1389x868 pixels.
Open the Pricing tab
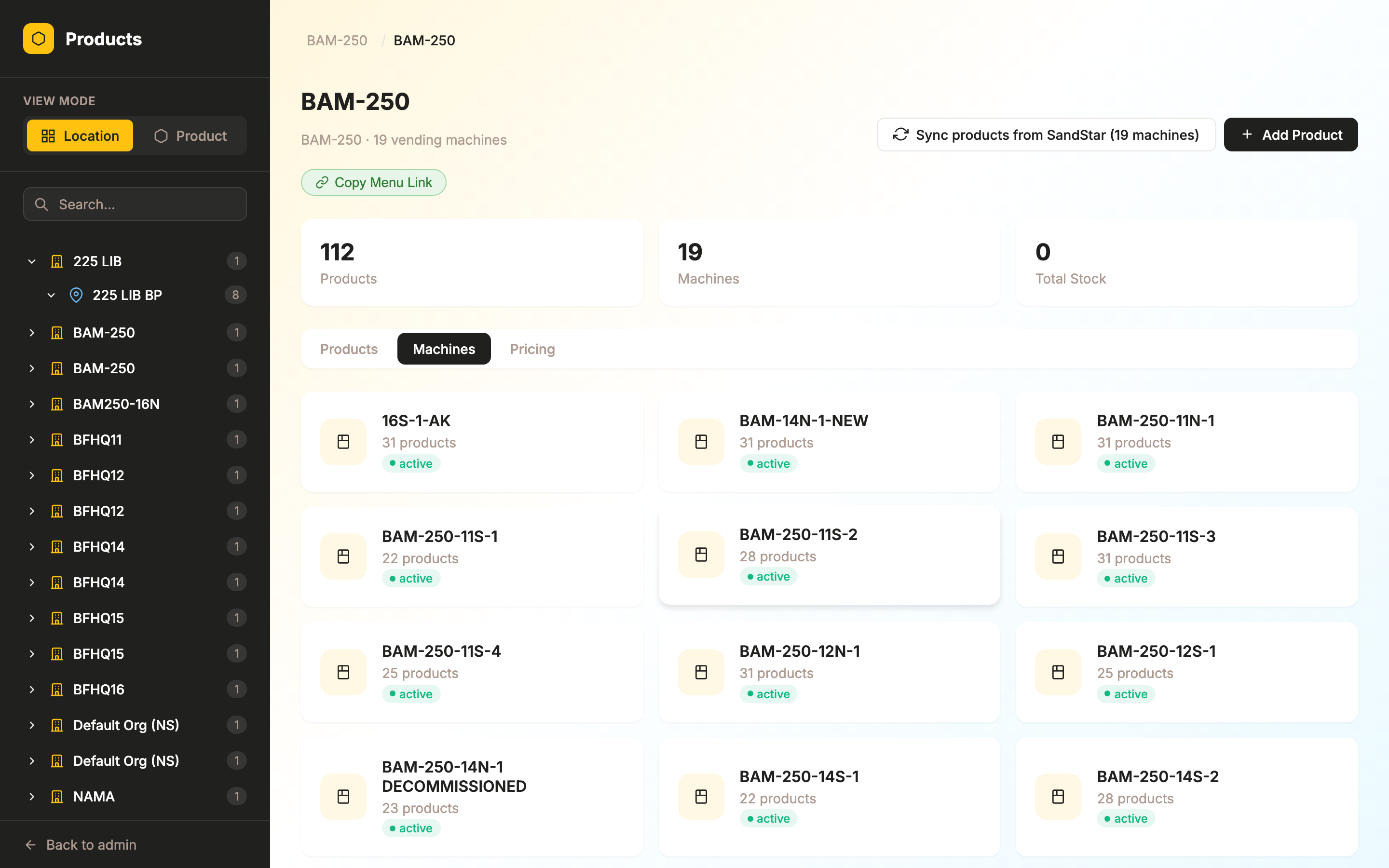point(532,349)
